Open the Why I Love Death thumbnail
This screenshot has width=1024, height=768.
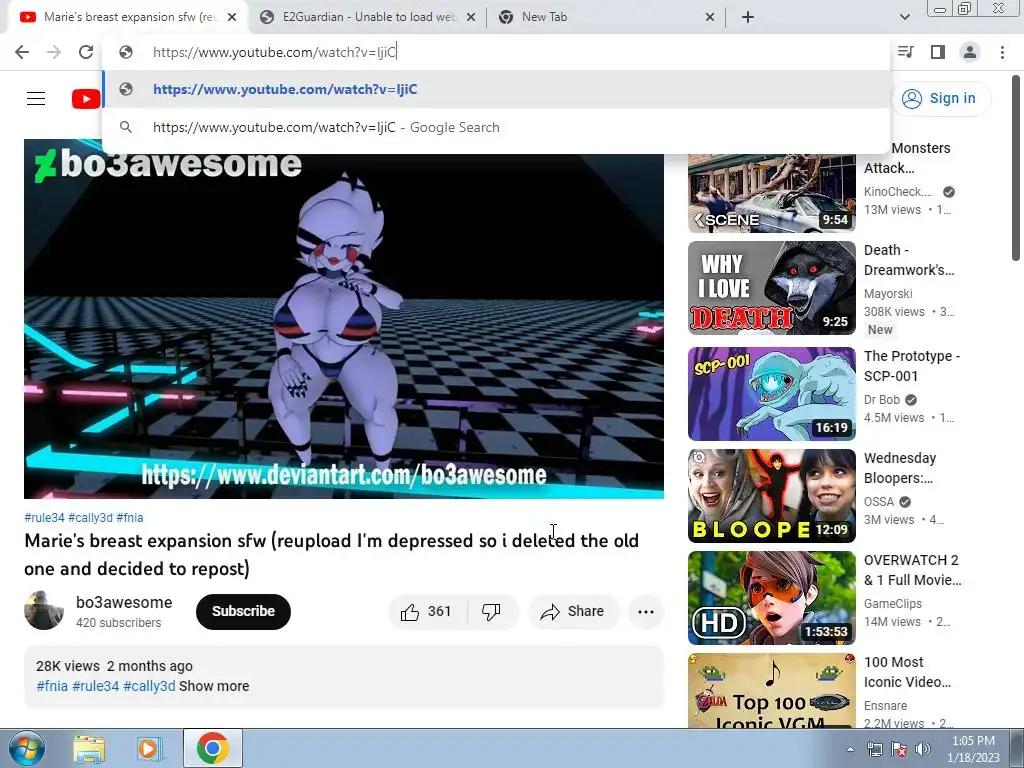click(x=771, y=288)
